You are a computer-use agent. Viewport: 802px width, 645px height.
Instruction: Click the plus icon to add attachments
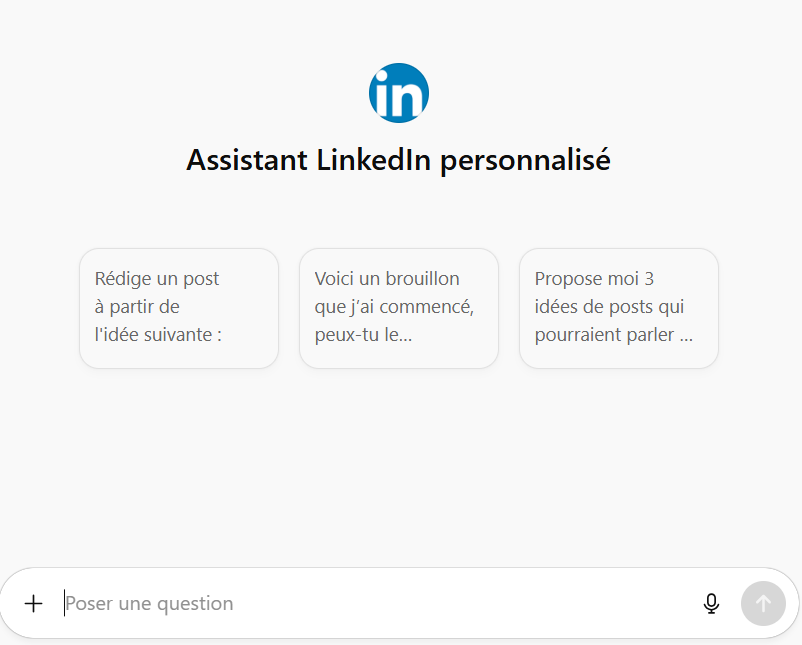click(34, 603)
